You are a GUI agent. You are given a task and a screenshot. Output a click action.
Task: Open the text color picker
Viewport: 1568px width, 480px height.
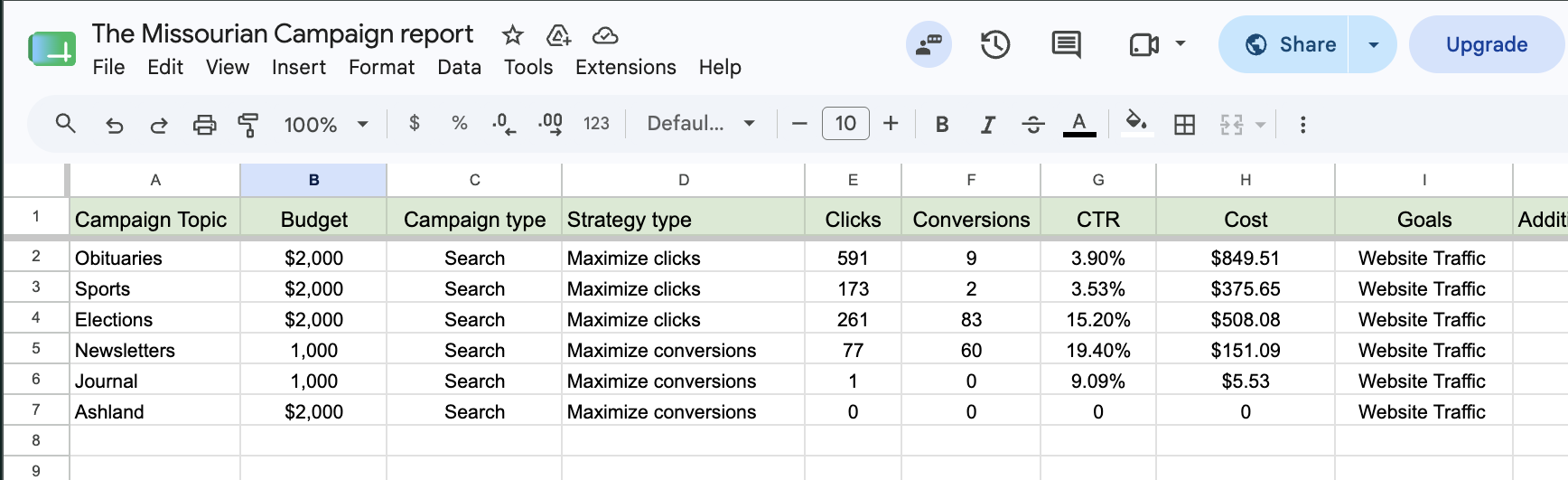1079,124
